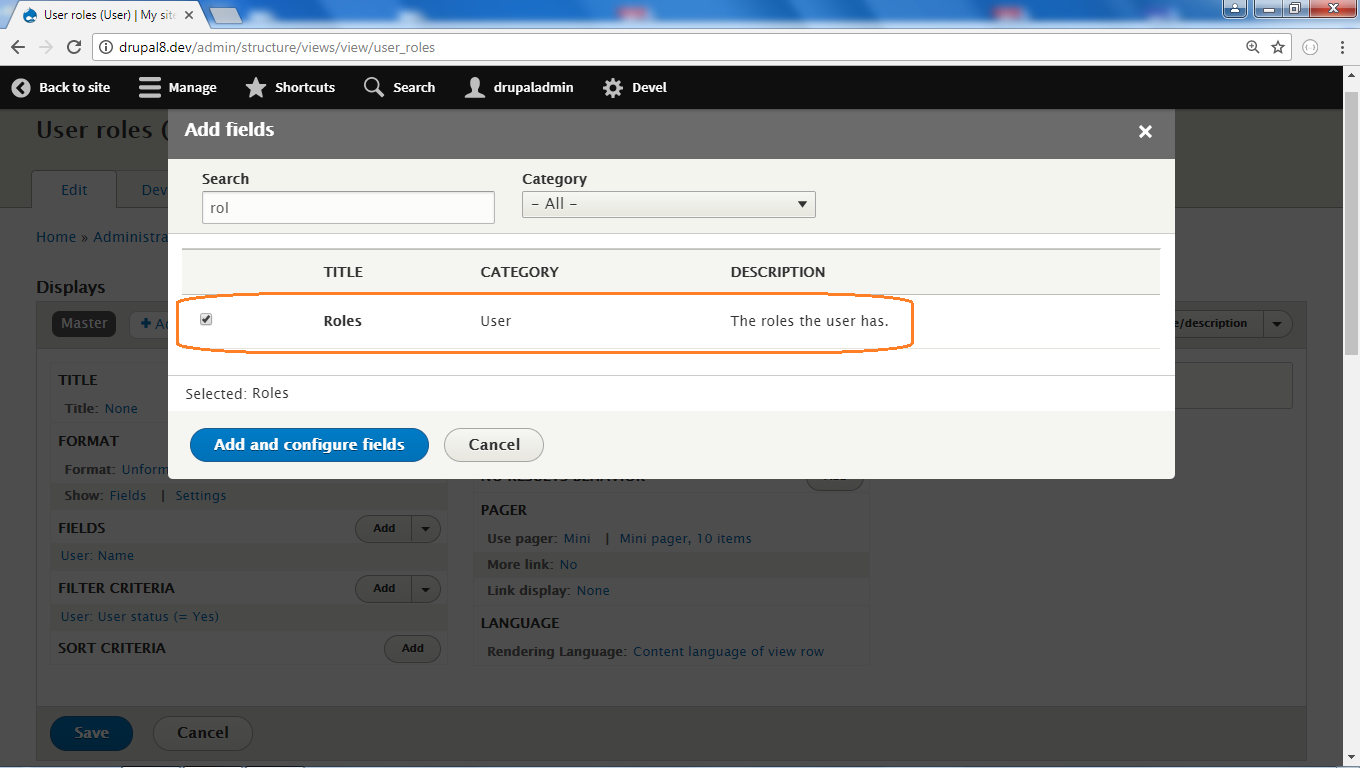Change pager type Mini link
This screenshot has height=768, width=1360.
(x=577, y=539)
